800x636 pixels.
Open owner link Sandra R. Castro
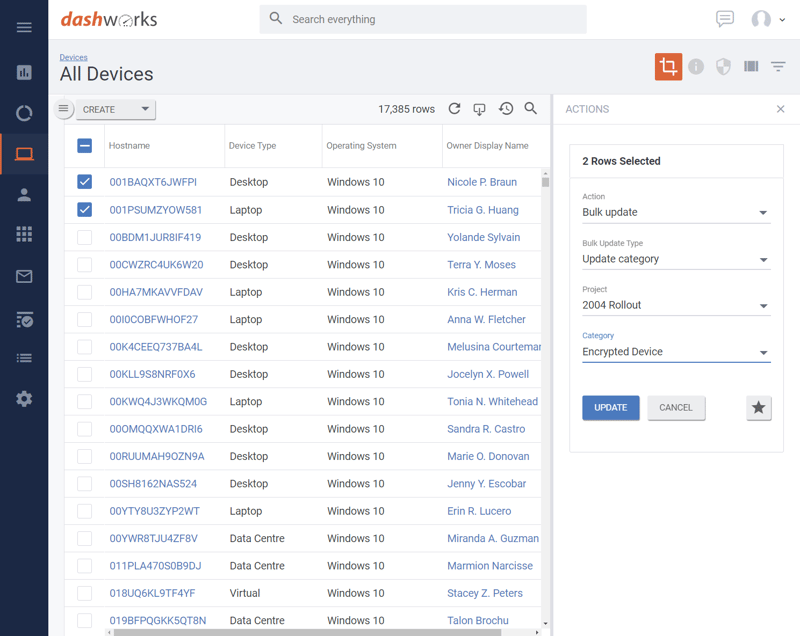click(x=486, y=429)
